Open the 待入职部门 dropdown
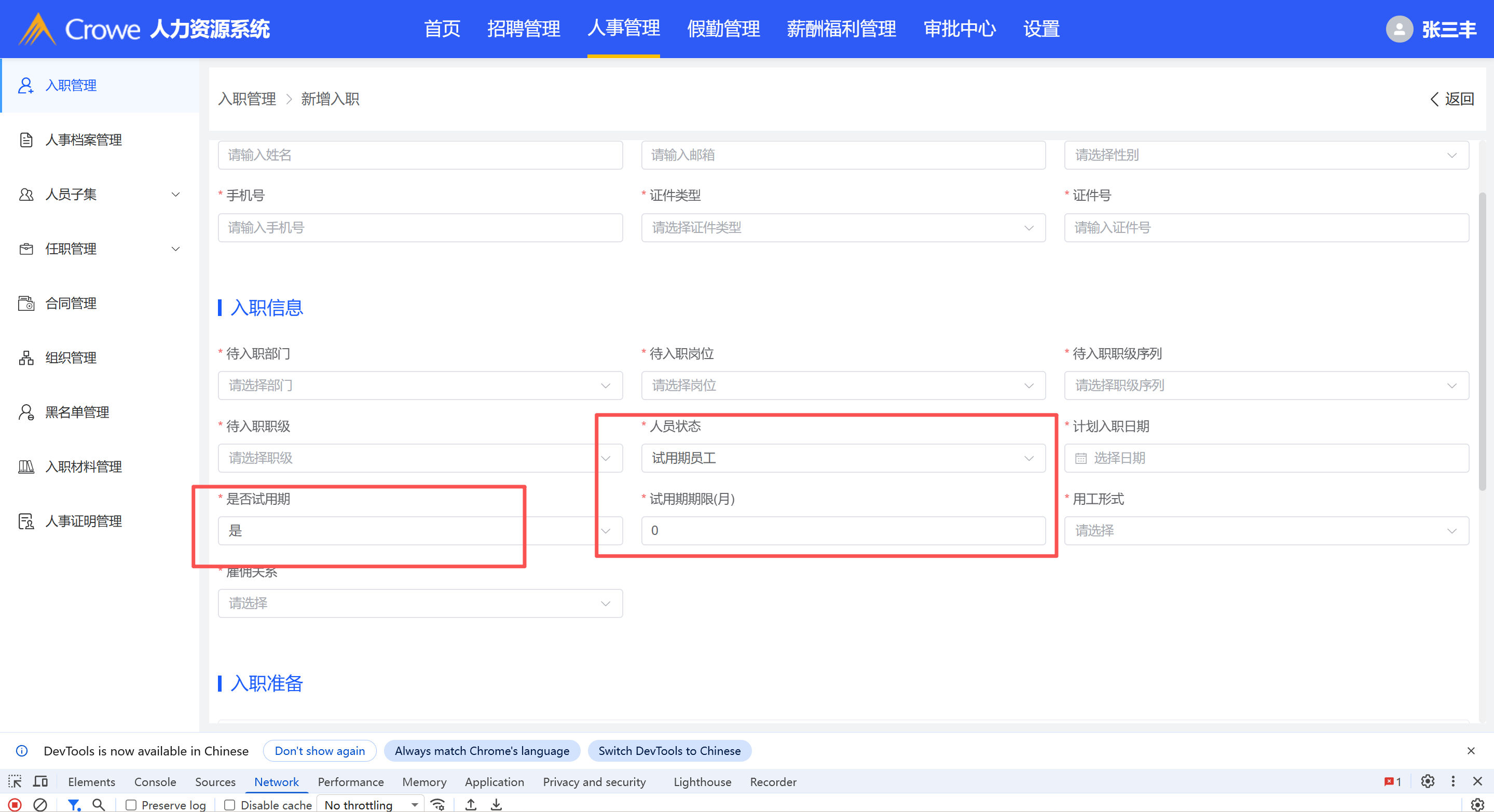Image resolution: width=1494 pixels, height=812 pixels. 420,386
